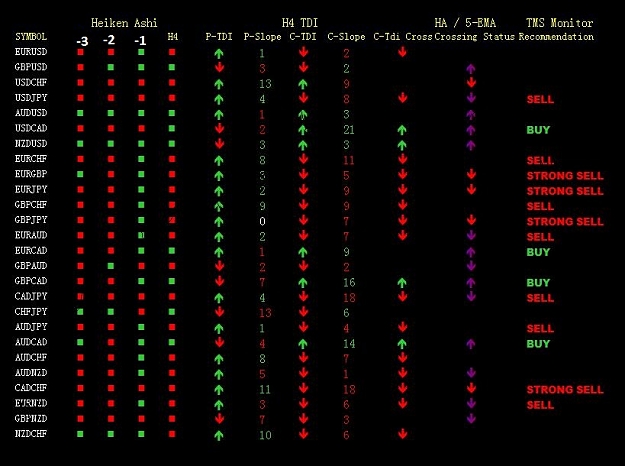This screenshot has width=625, height=466.
Task: Click the EURGBP STRONG SELL recommendation
Action: pyautogui.click(x=565, y=176)
